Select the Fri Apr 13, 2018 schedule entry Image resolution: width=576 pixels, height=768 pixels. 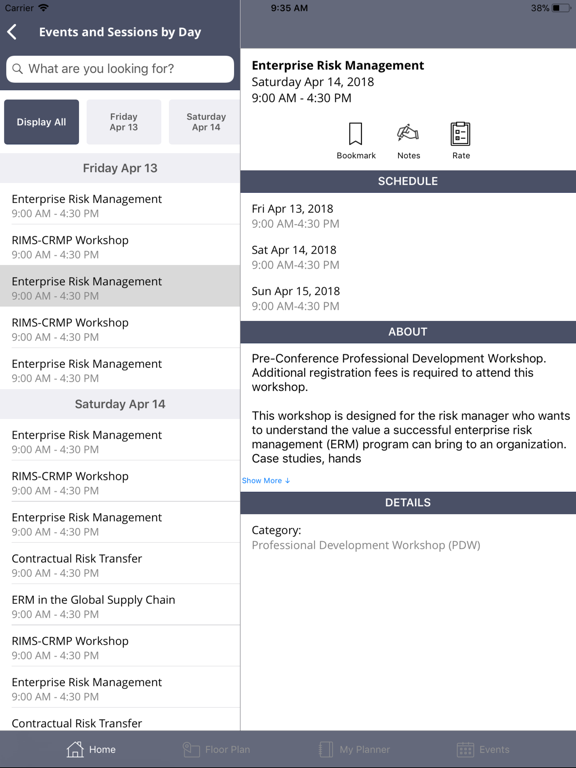point(408,216)
